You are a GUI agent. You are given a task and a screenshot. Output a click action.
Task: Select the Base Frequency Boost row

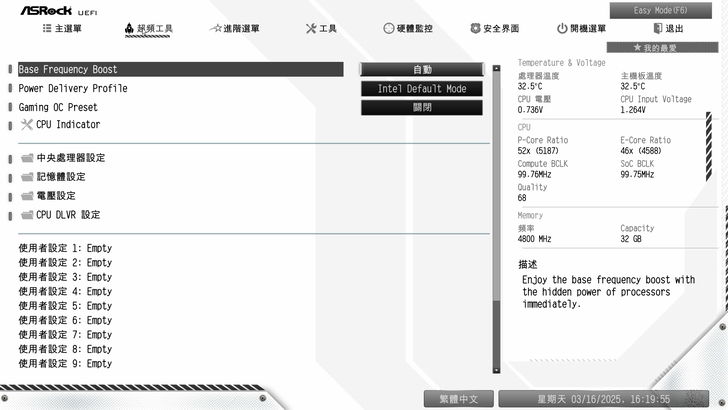pos(181,69)
